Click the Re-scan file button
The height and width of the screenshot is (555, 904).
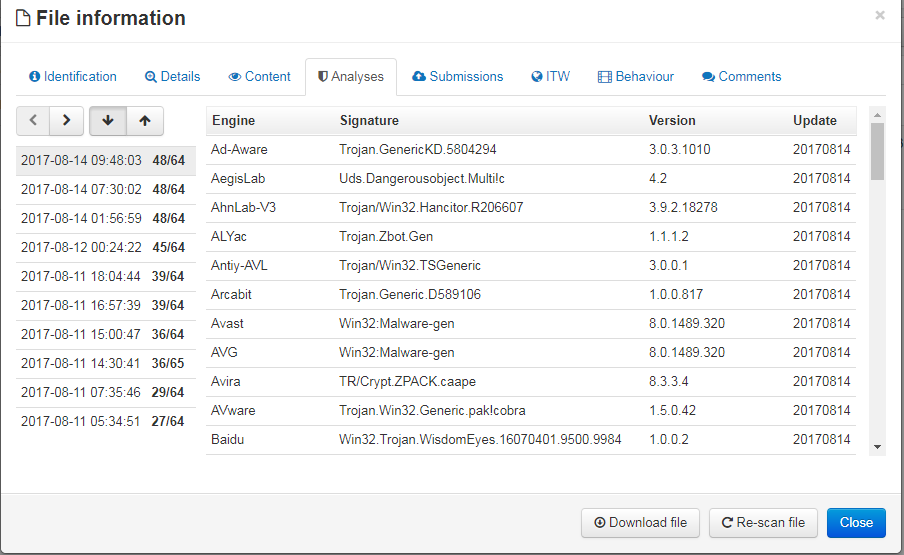(762, 523)
